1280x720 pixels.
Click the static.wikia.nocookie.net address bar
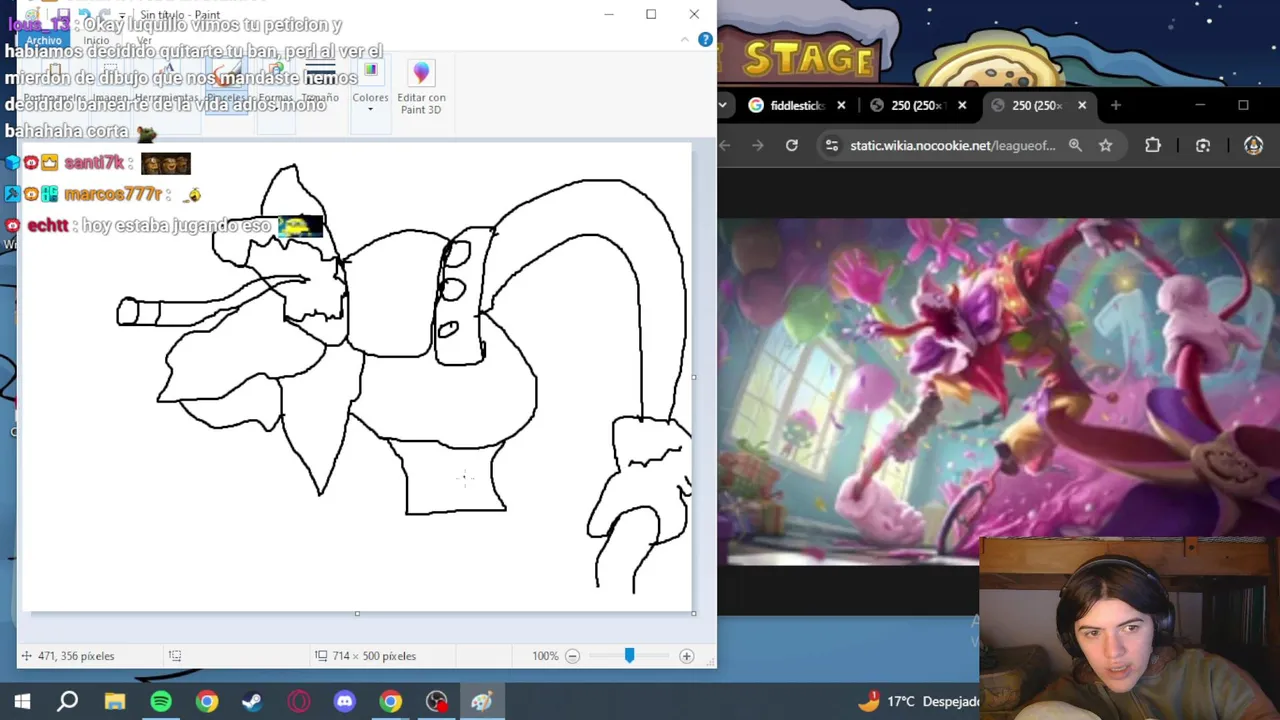[x=952, y=145]
